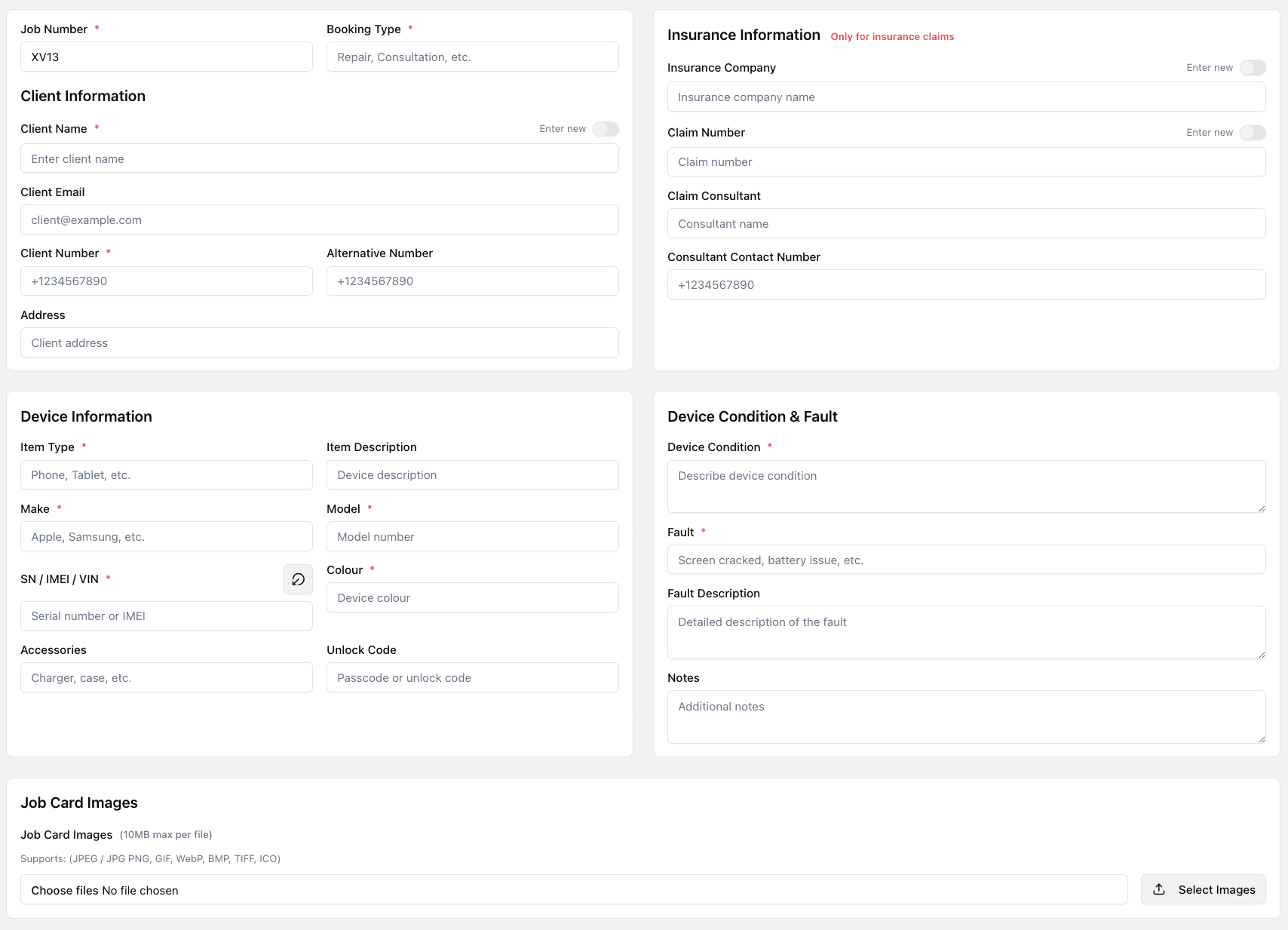Image resolution: width=1288 pixels, height=930 pixels.
Task: Click the upload icon on Select Images
Action: (x=1158, y=889)
